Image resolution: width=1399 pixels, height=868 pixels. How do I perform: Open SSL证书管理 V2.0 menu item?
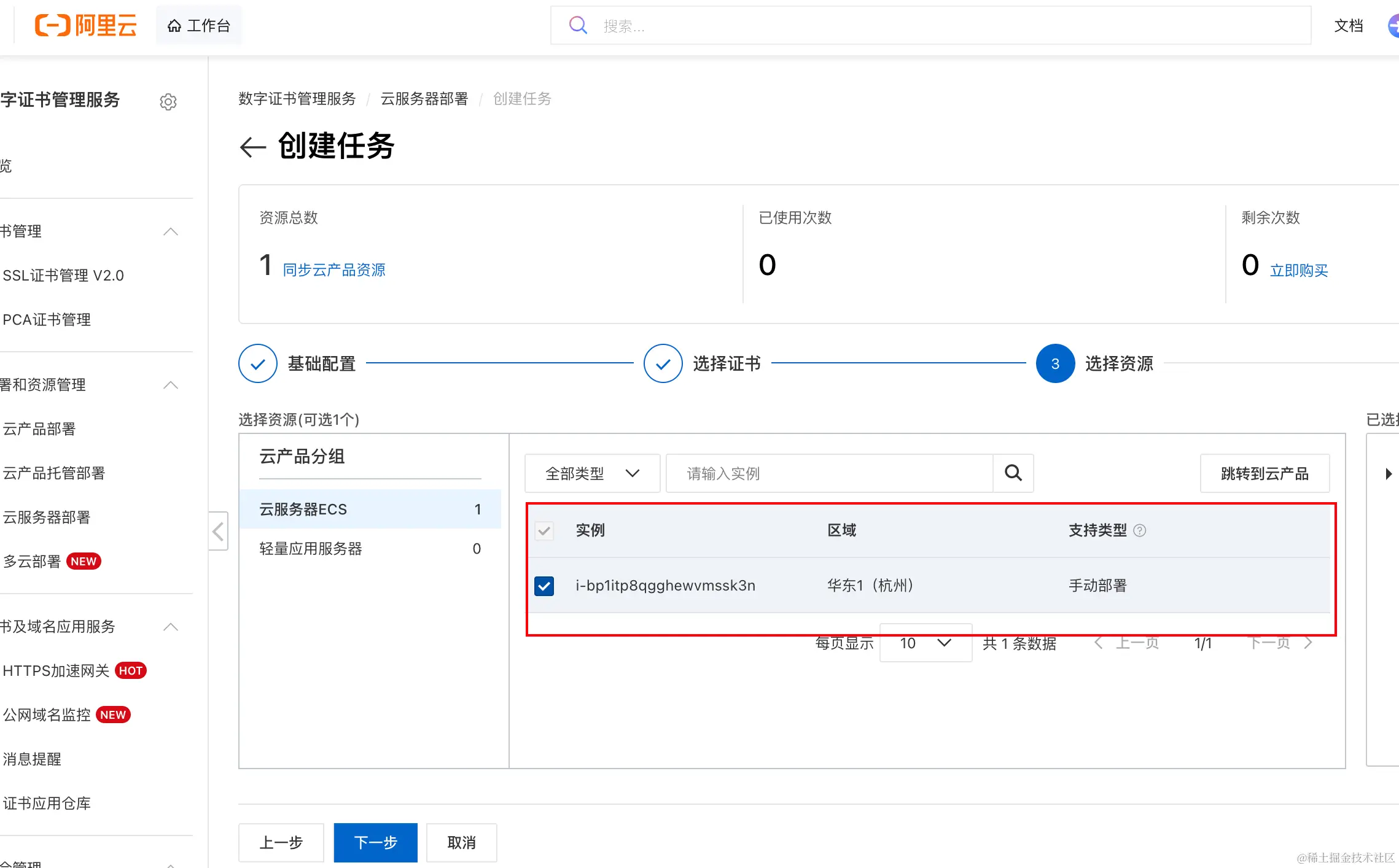coord(63,276)
